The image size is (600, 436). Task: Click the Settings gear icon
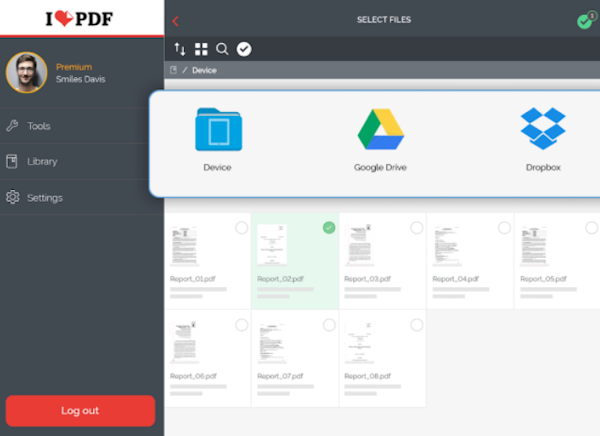13,197
